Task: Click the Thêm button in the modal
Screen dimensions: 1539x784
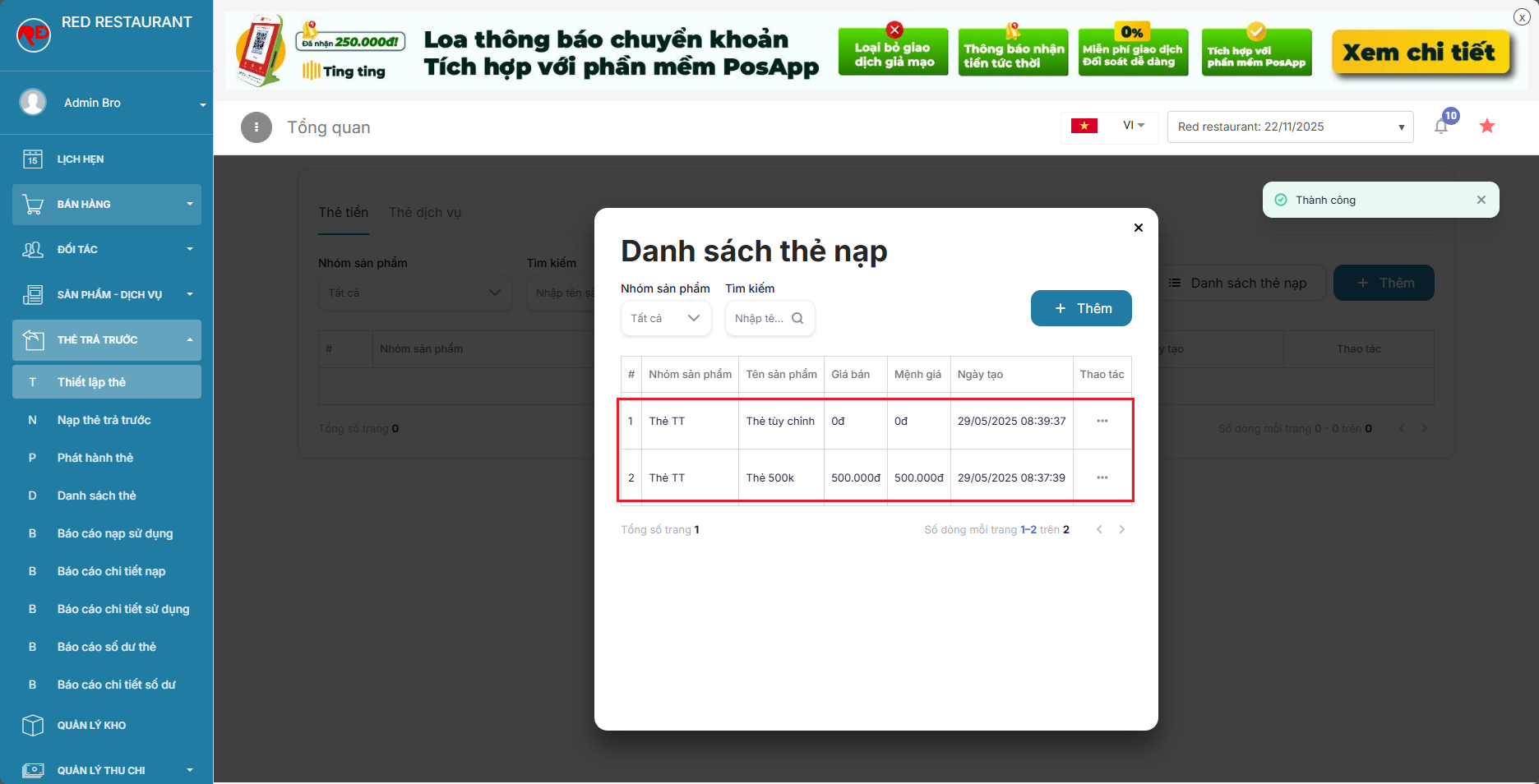Action: (1081, 308)
